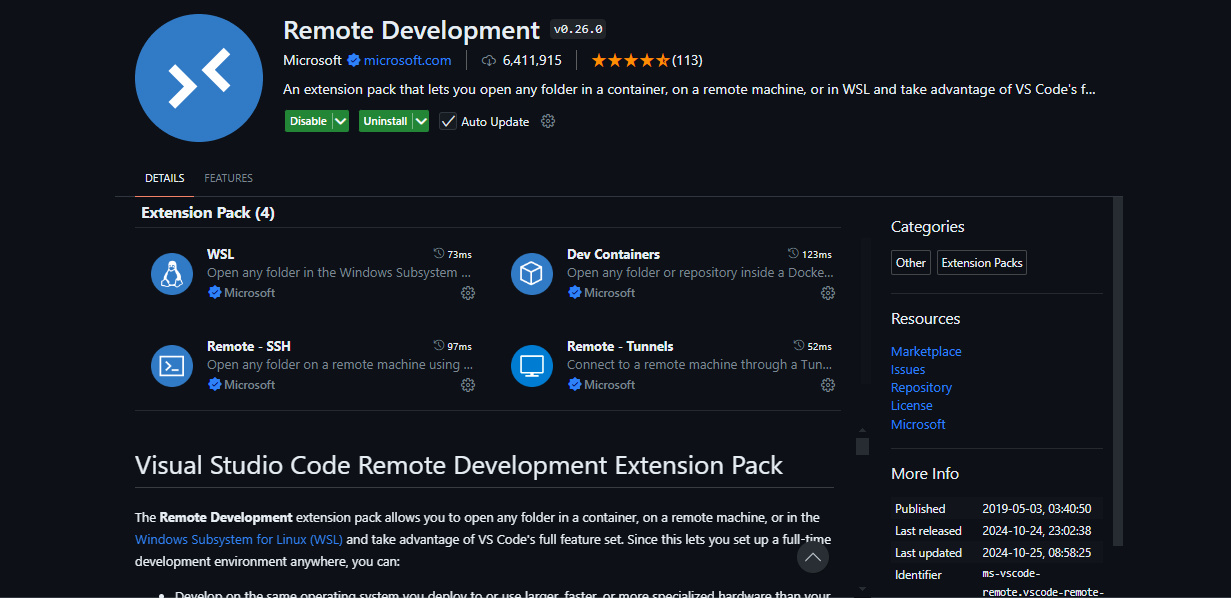This screenshot has height=598, width=1231.
Task: Click the Extension Pack (4) heading
Action: pos(208,213)
